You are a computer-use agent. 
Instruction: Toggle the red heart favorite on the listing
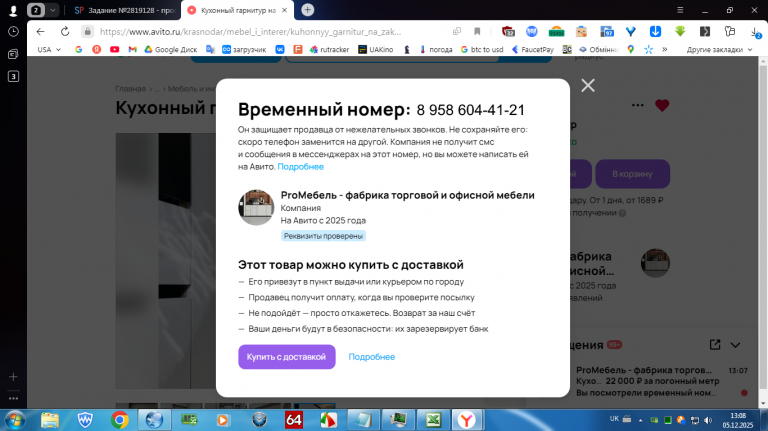point(662,105)
